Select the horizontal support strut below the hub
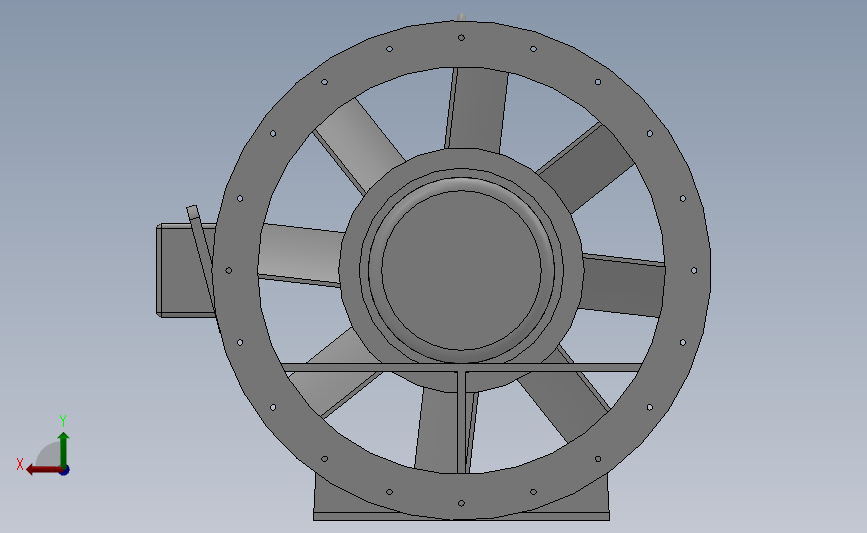Image resolution: width=867 pixels, height=533 pixels. (x=461, y=367)
